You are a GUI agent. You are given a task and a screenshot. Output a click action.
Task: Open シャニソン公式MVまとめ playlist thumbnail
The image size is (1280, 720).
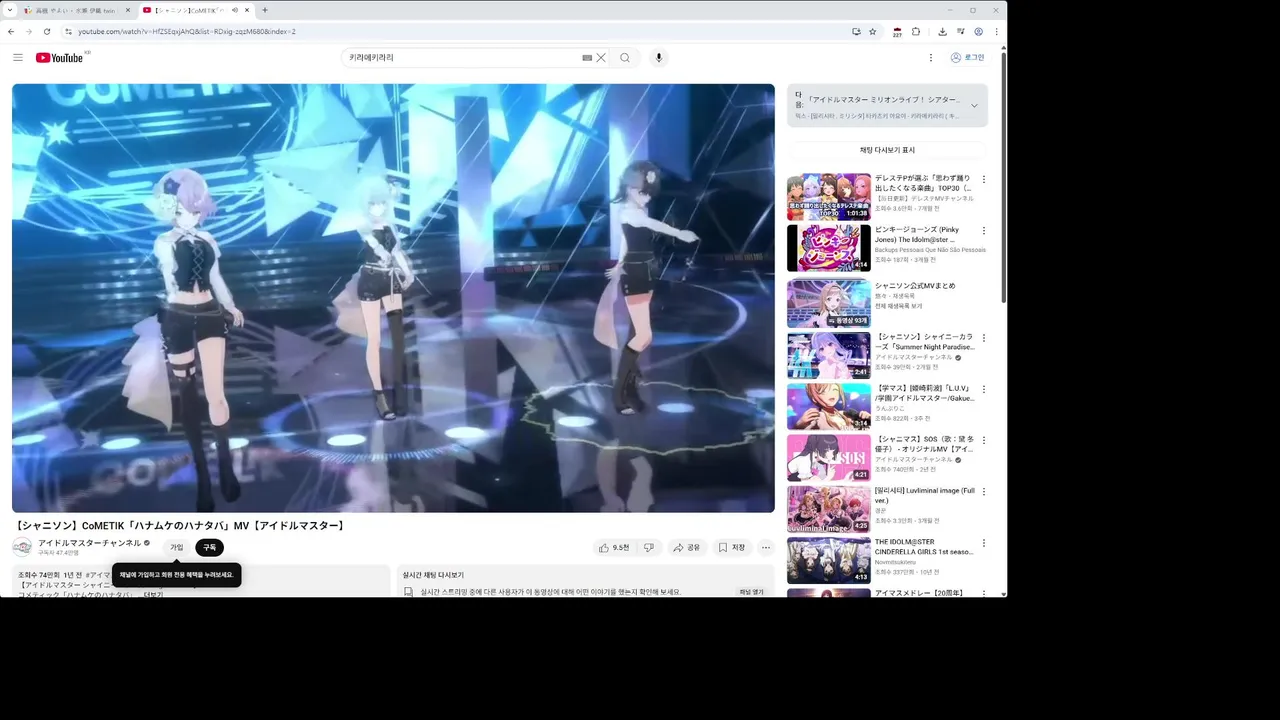(x=829, y=304)
